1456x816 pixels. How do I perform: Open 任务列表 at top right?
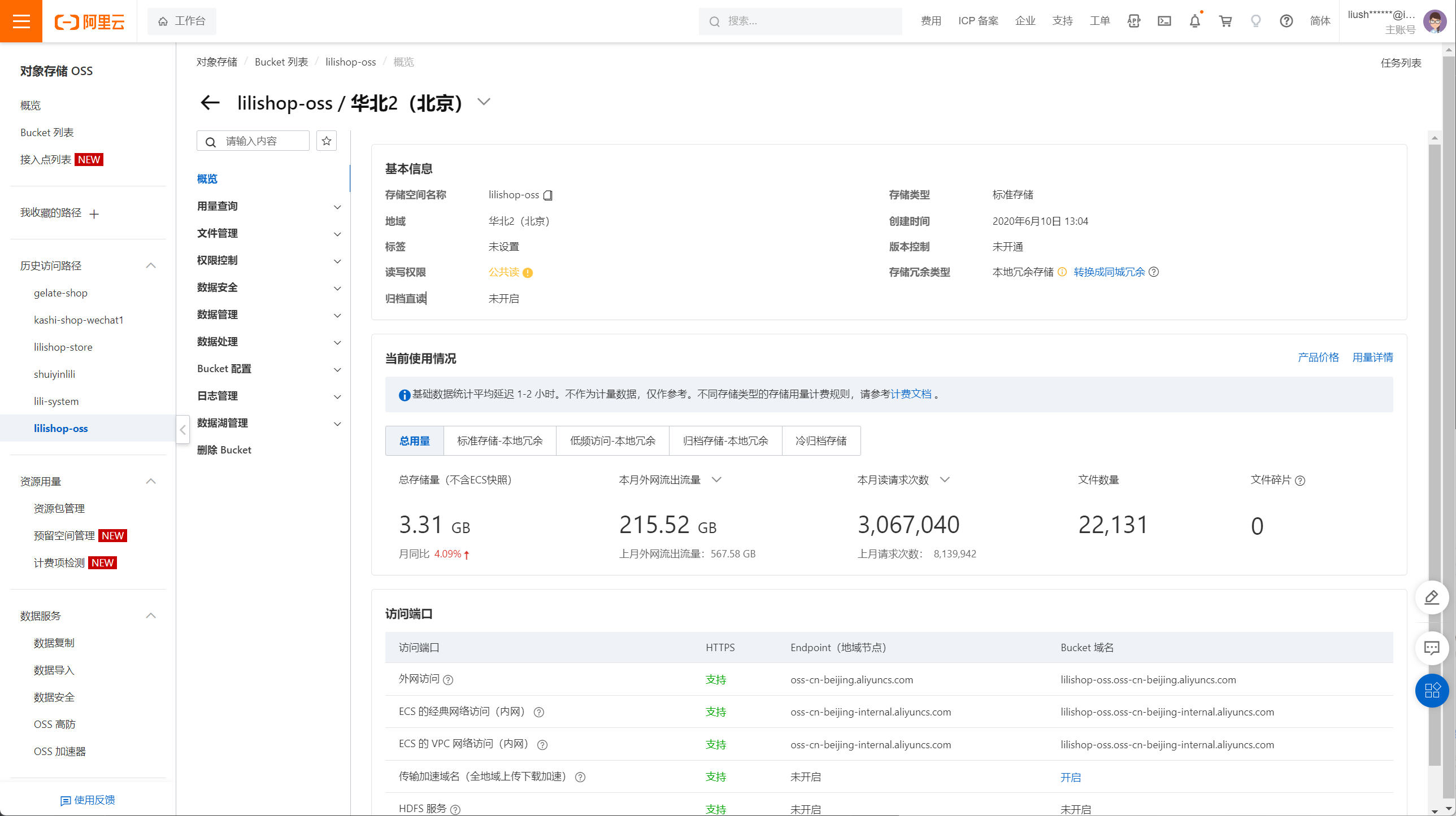pos(1401,63)
